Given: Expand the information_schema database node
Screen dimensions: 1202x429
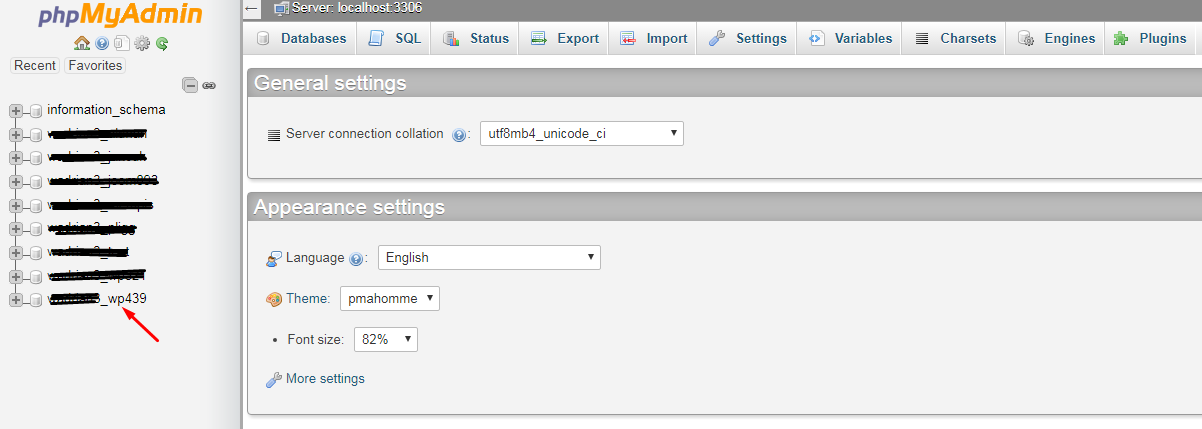Looking at the screenshot, I should (16, 110).
